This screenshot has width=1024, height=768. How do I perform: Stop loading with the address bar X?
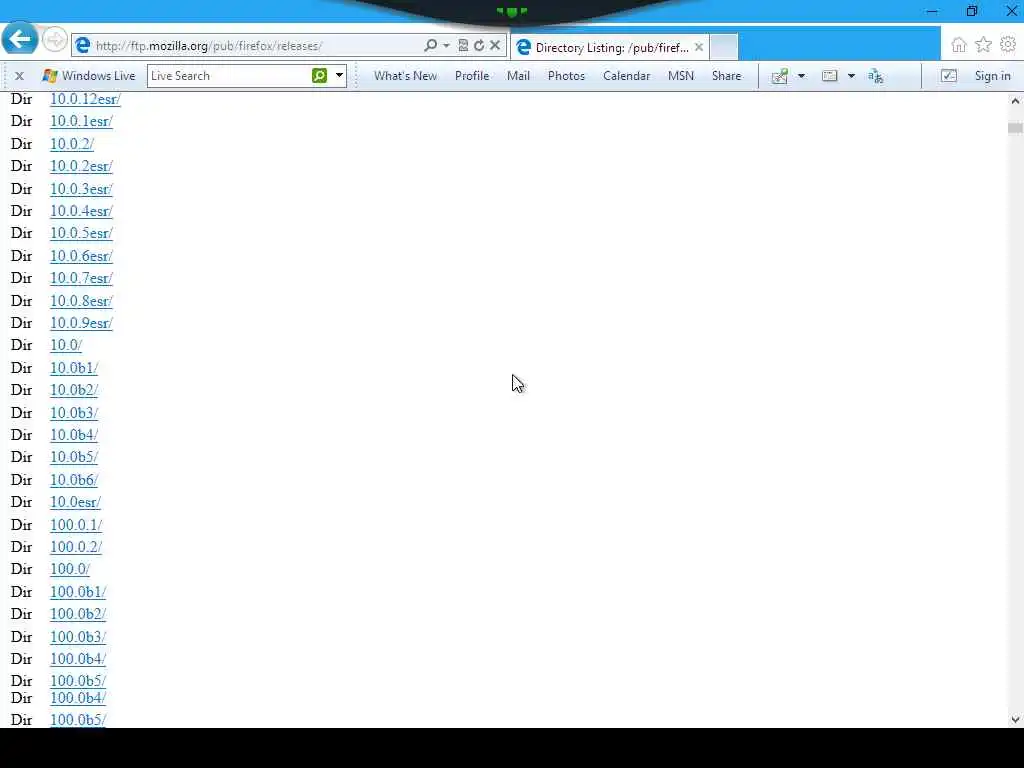tap(495, 45)
